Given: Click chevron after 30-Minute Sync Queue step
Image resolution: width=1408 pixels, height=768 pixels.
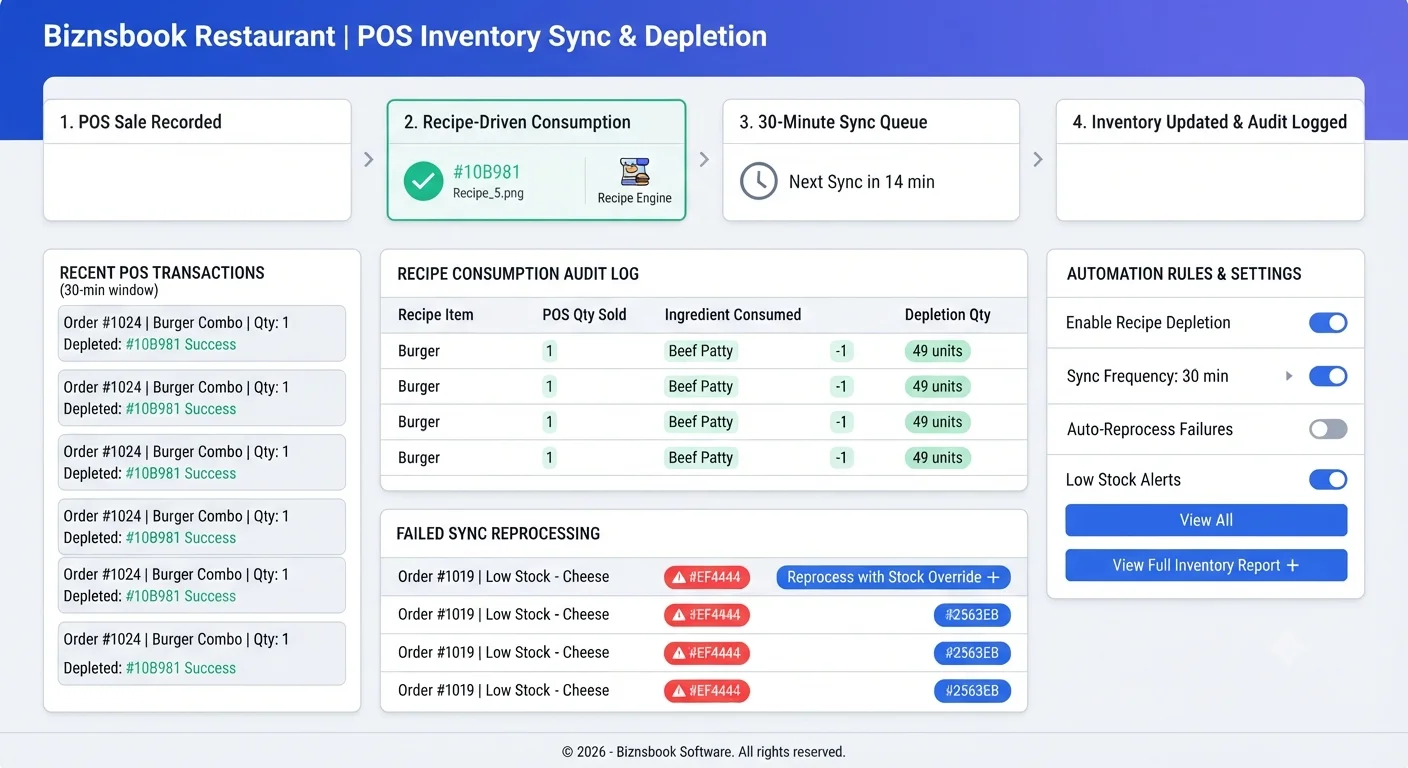Looking at the screenshot, I should coord(1038,160).
